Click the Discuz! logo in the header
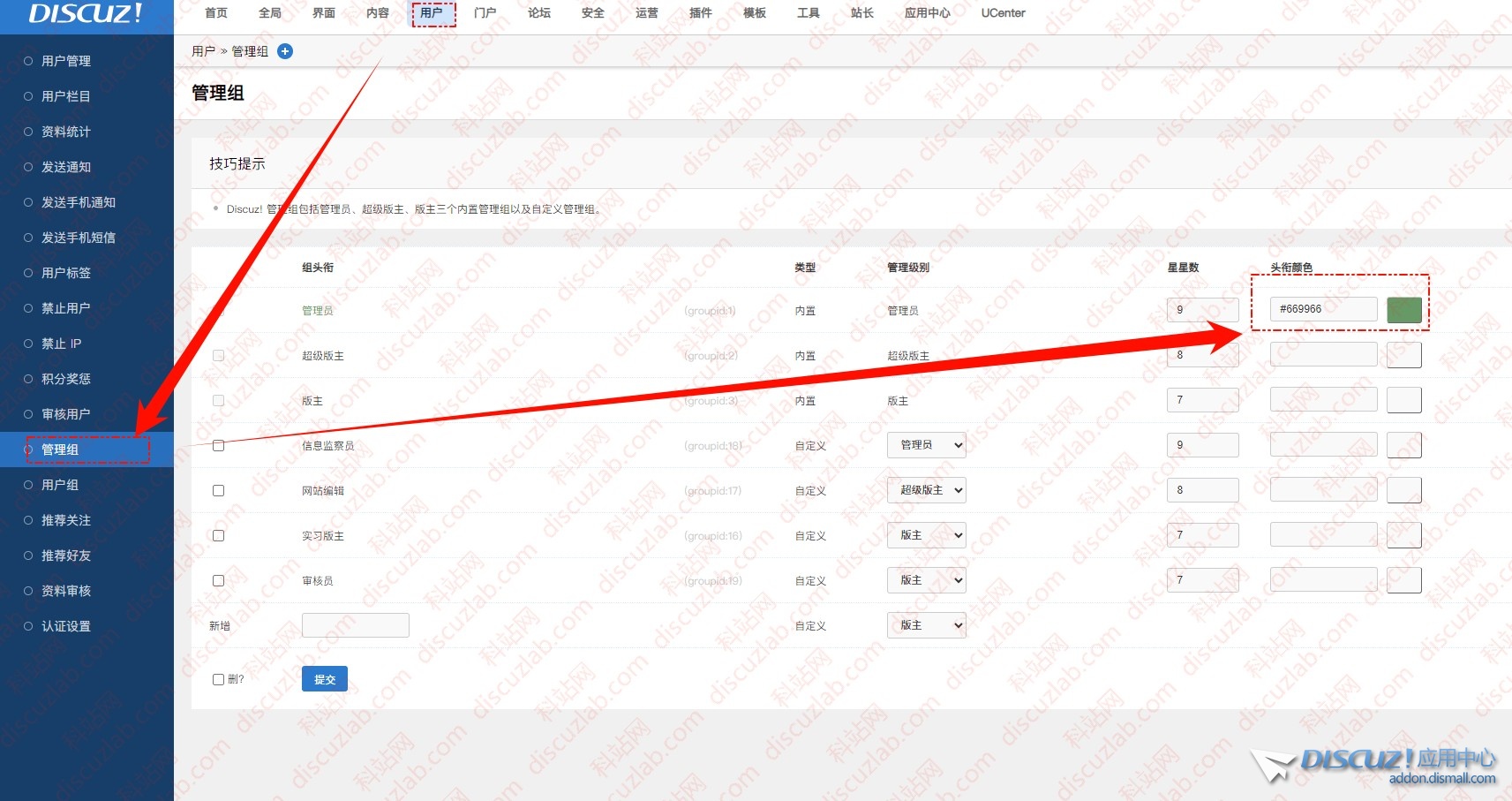1512x801 pixels. coord(86,14)
